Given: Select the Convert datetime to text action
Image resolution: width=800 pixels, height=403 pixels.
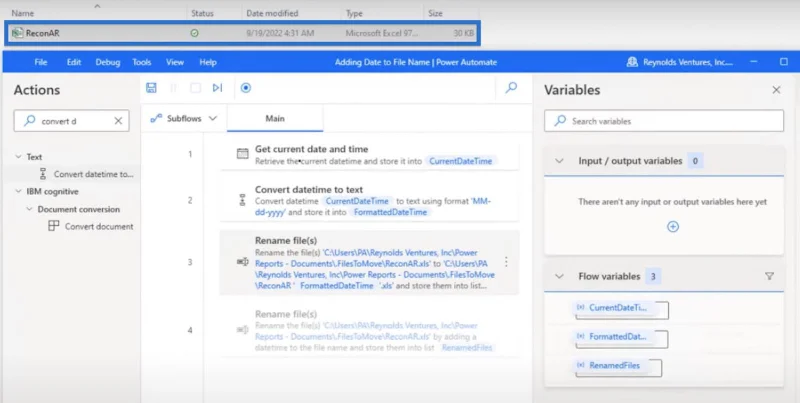Looking at the screenshot, I should [93, 174].
